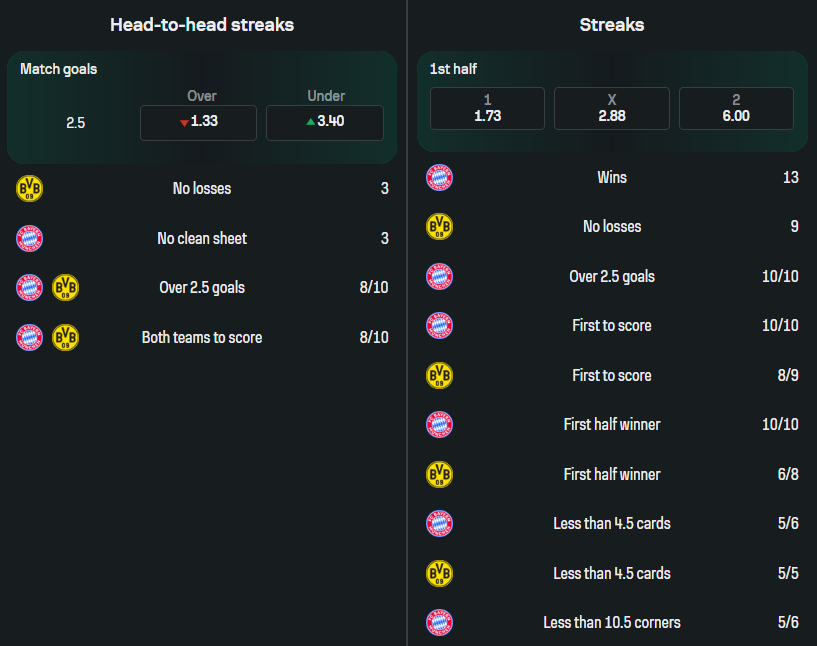Click Bayern crest beside No clean sheet
This screenshot has width=817, height=646.
click(30, 238)
